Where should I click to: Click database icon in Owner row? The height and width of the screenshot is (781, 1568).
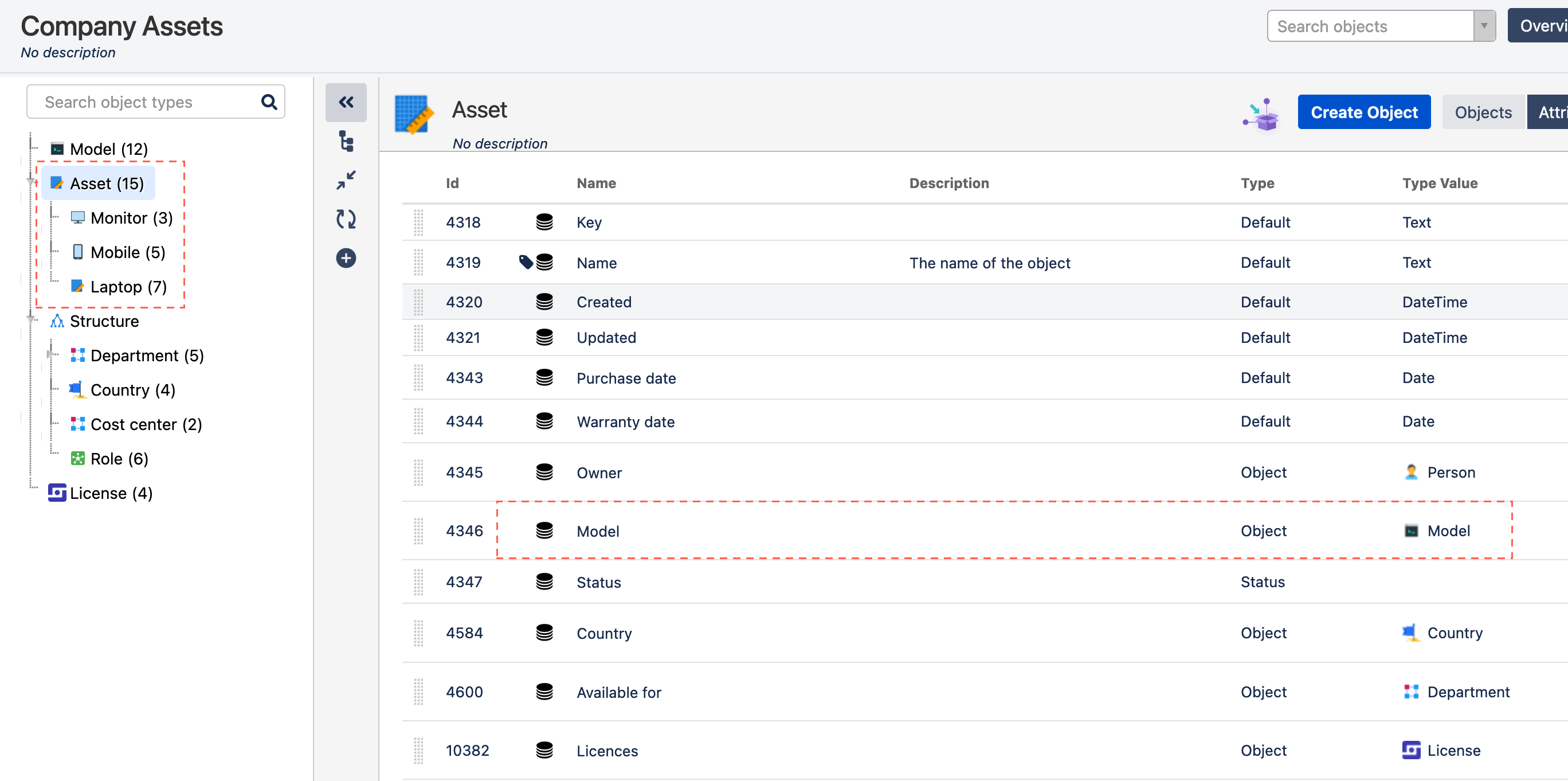544,472
